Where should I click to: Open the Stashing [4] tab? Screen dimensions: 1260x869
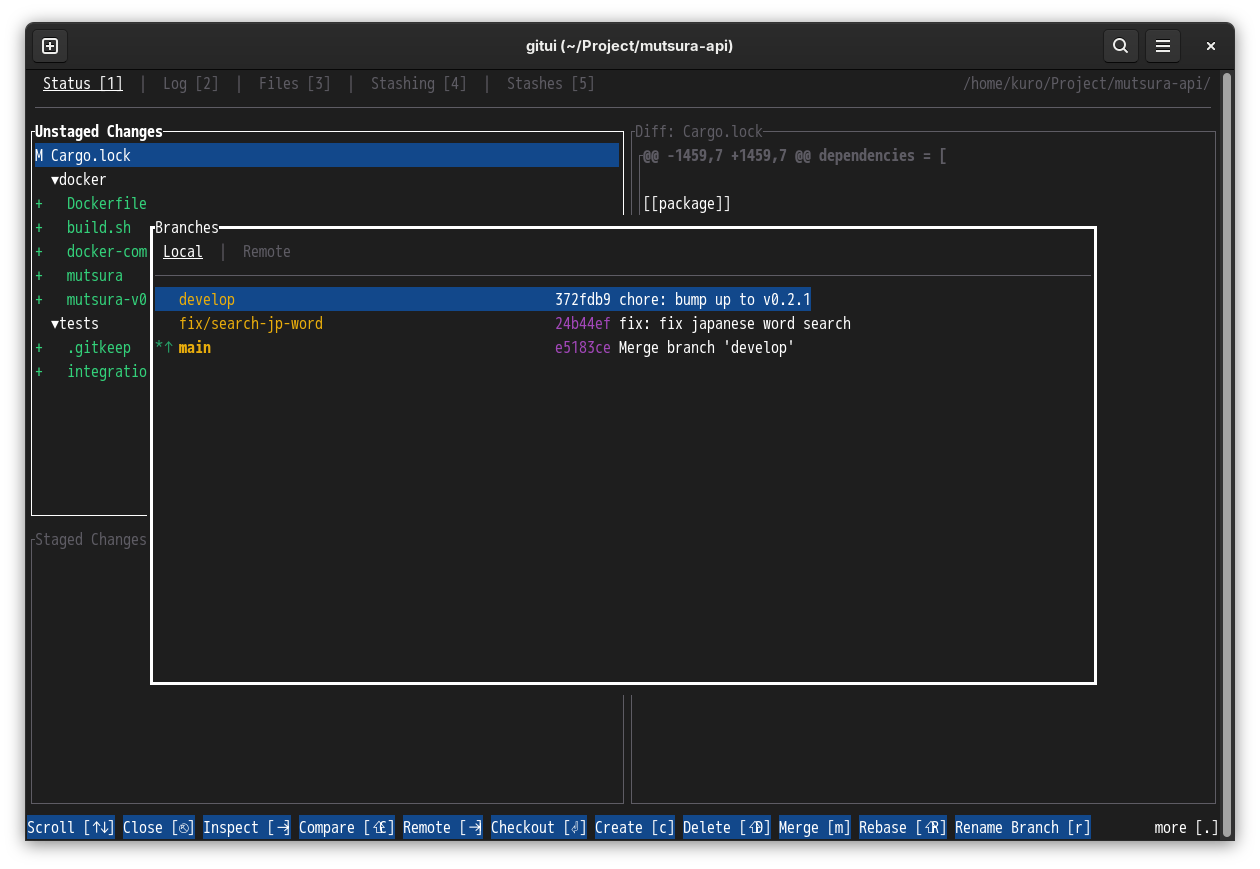click(x=419, y=84)
